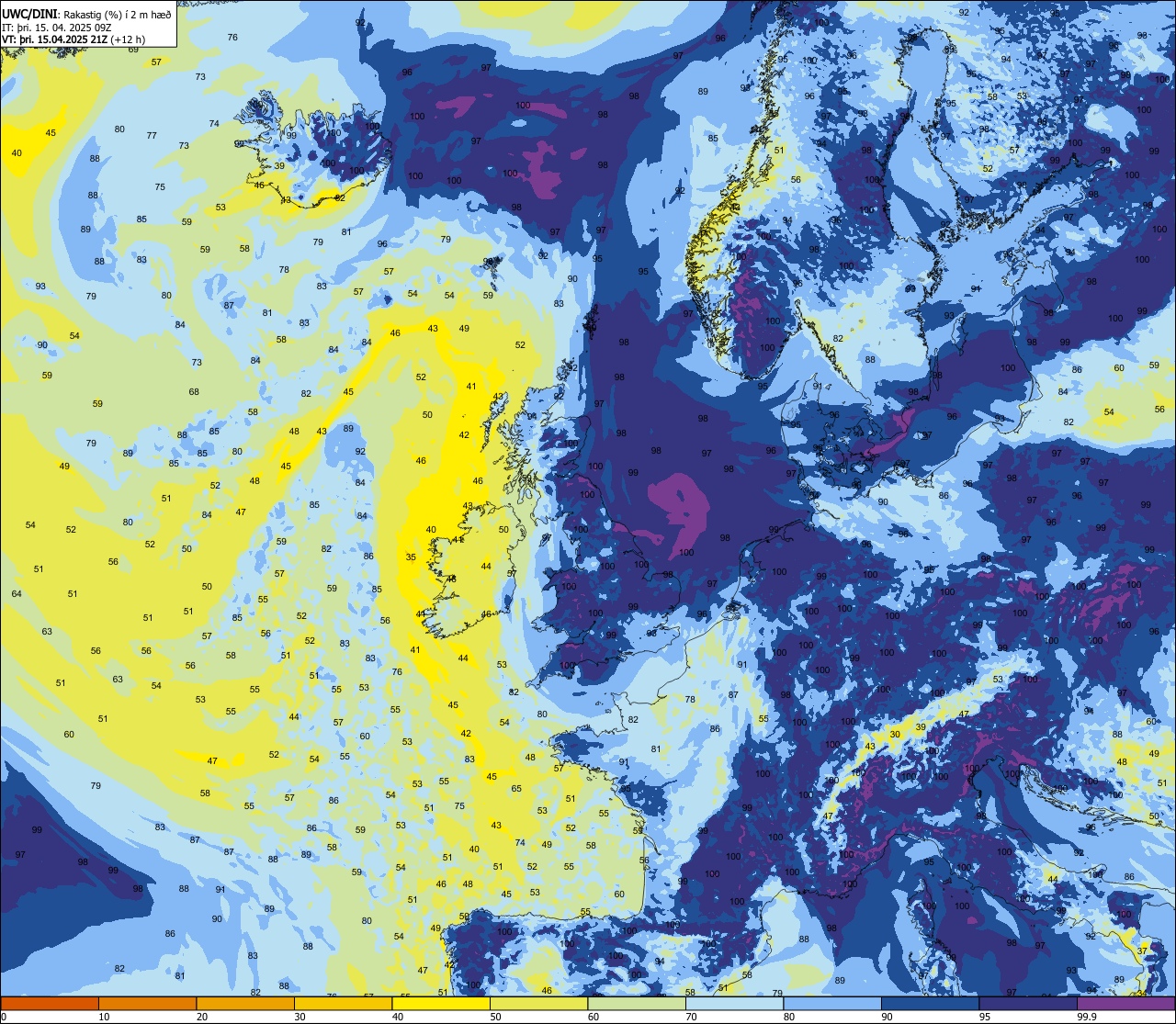Click the initial time line 'IT: þri. 15. 04. 2025 09Z'
The width and height of the screenshot is (1176, 1024).
pyautogui.click(x=57, y=27)
